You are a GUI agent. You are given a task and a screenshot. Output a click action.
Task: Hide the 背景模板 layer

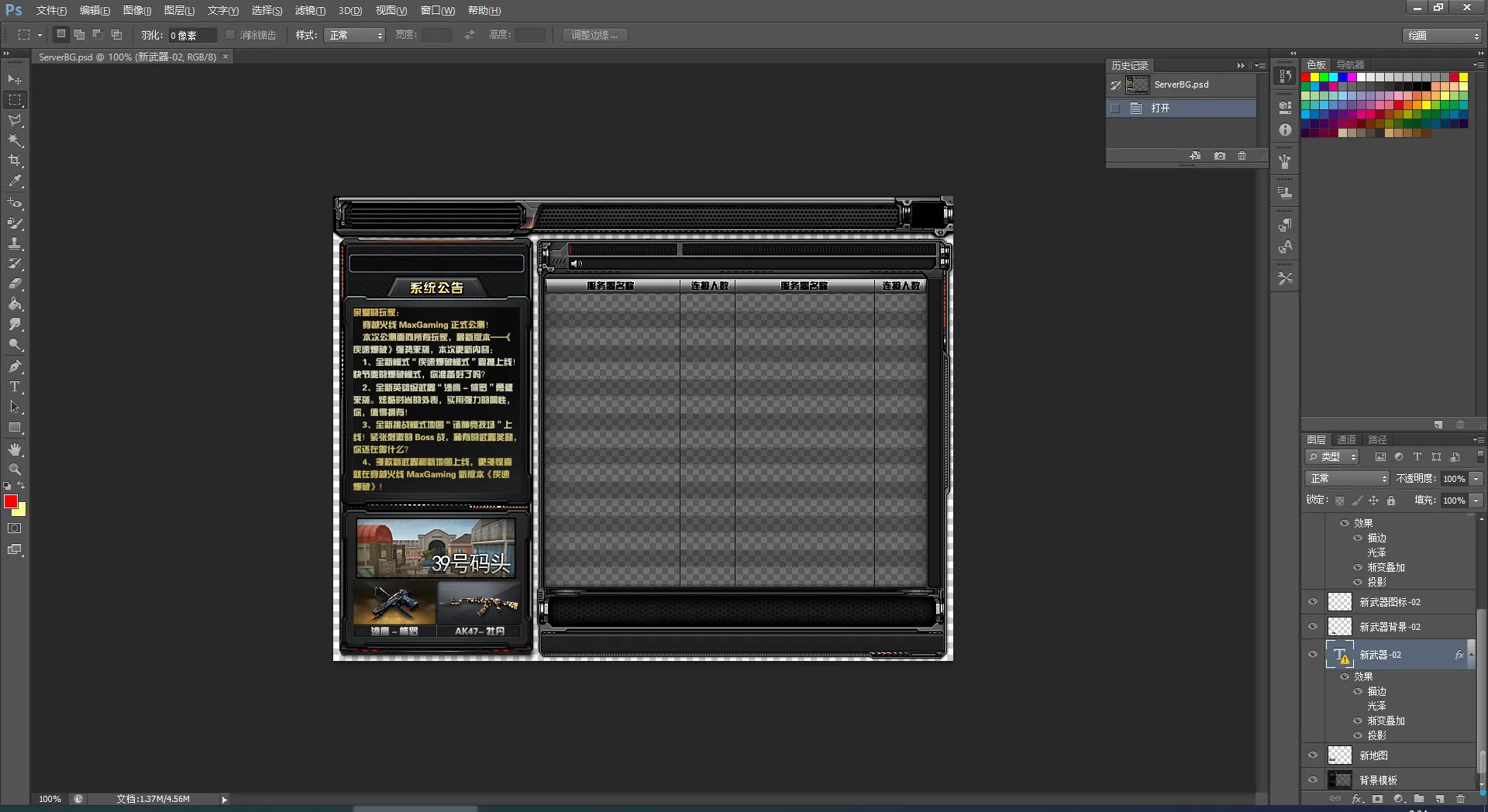click(1313, 780)
